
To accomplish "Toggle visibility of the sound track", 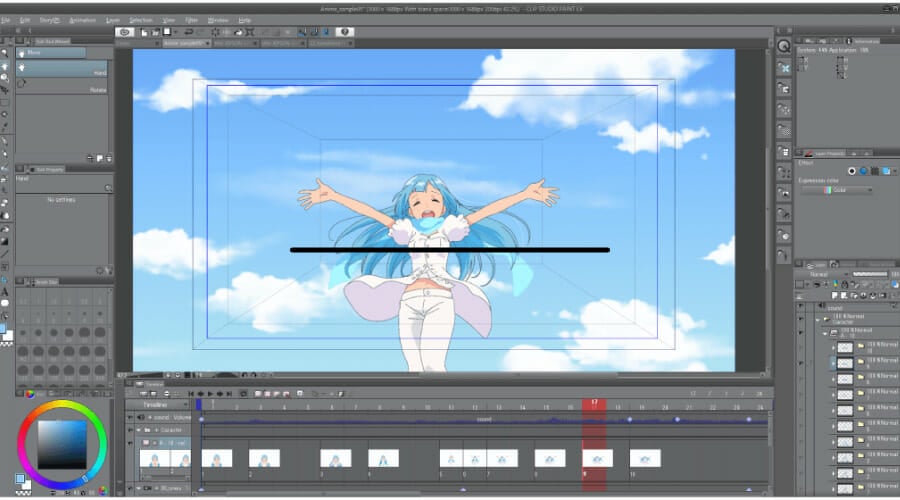I will (130, 417).
